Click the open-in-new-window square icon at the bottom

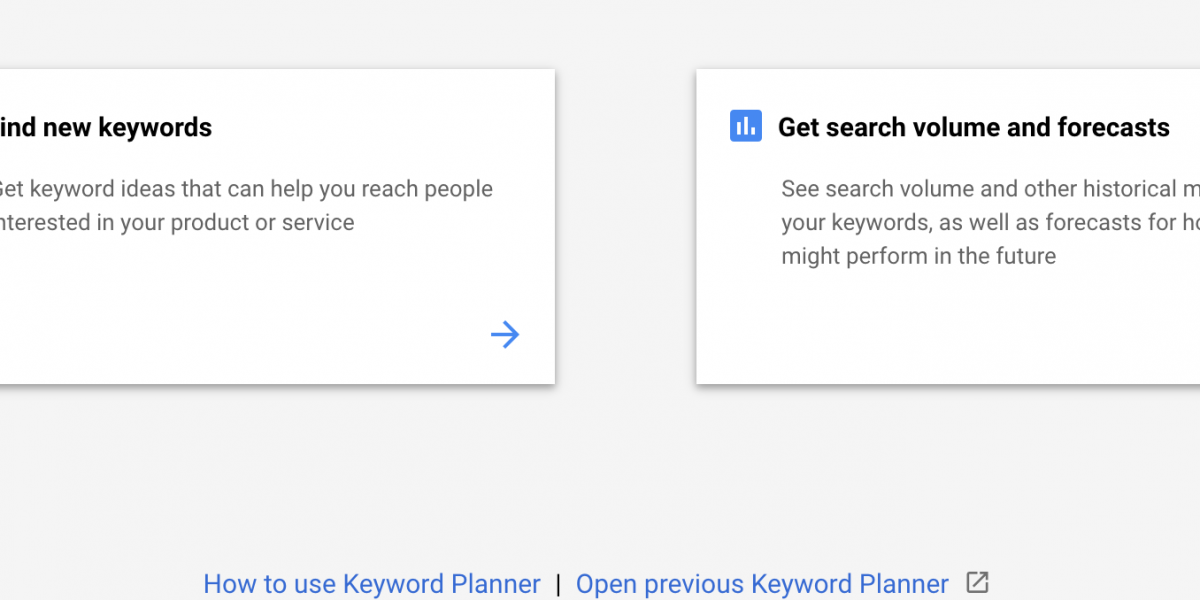click(977, 582)
